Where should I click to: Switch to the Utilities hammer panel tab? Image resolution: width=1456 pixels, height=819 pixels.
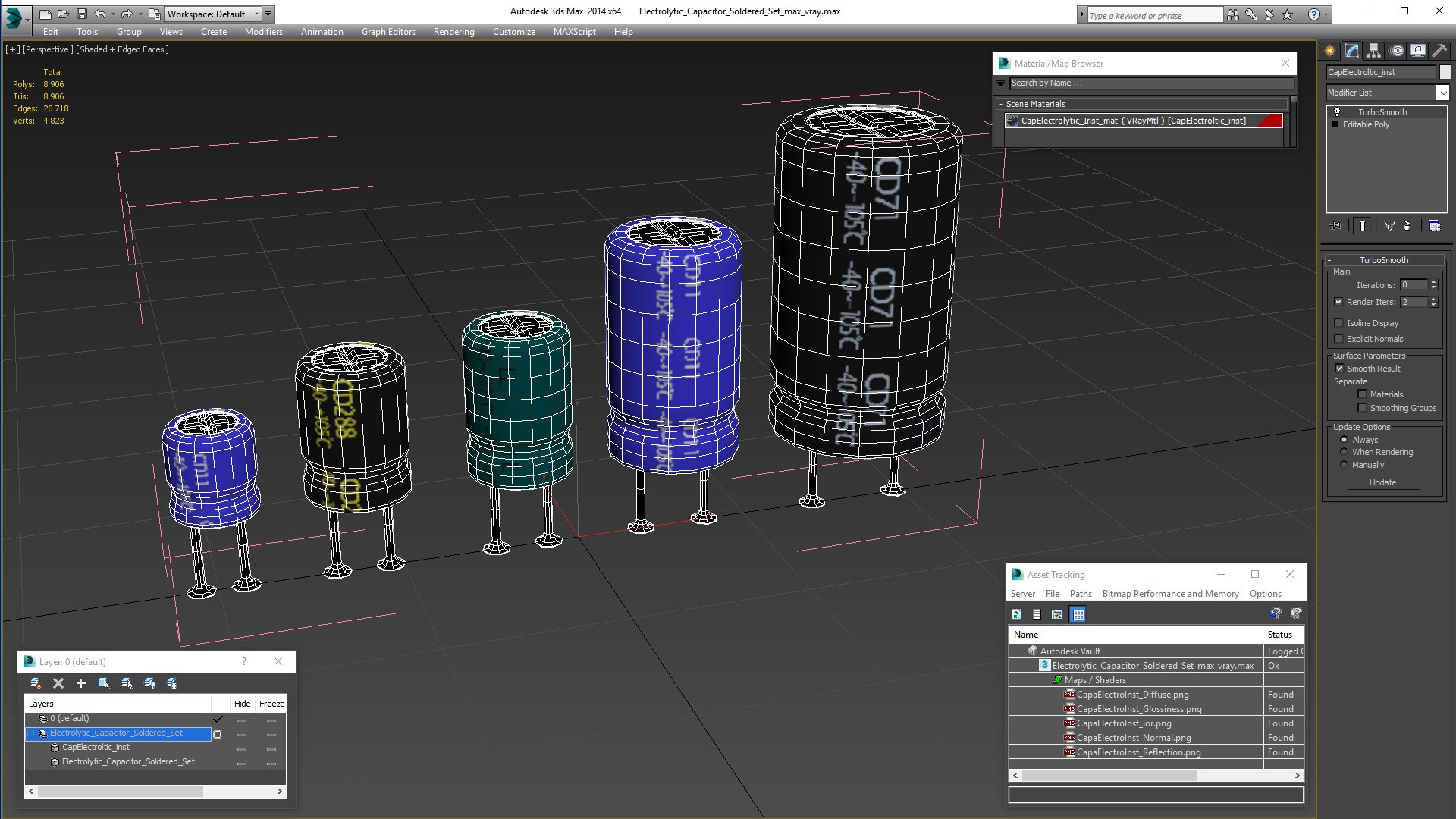[x=1440, y=51]
